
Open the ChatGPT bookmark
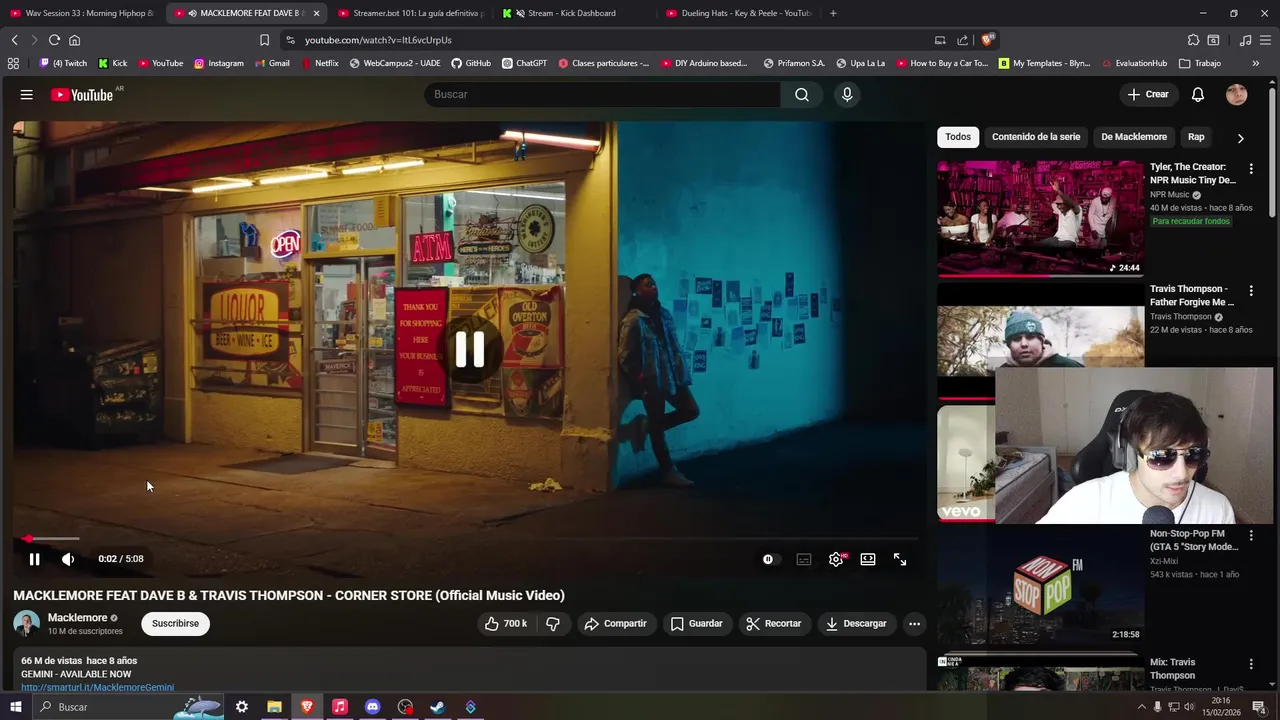pyautogui.click(x=525, y=63)
